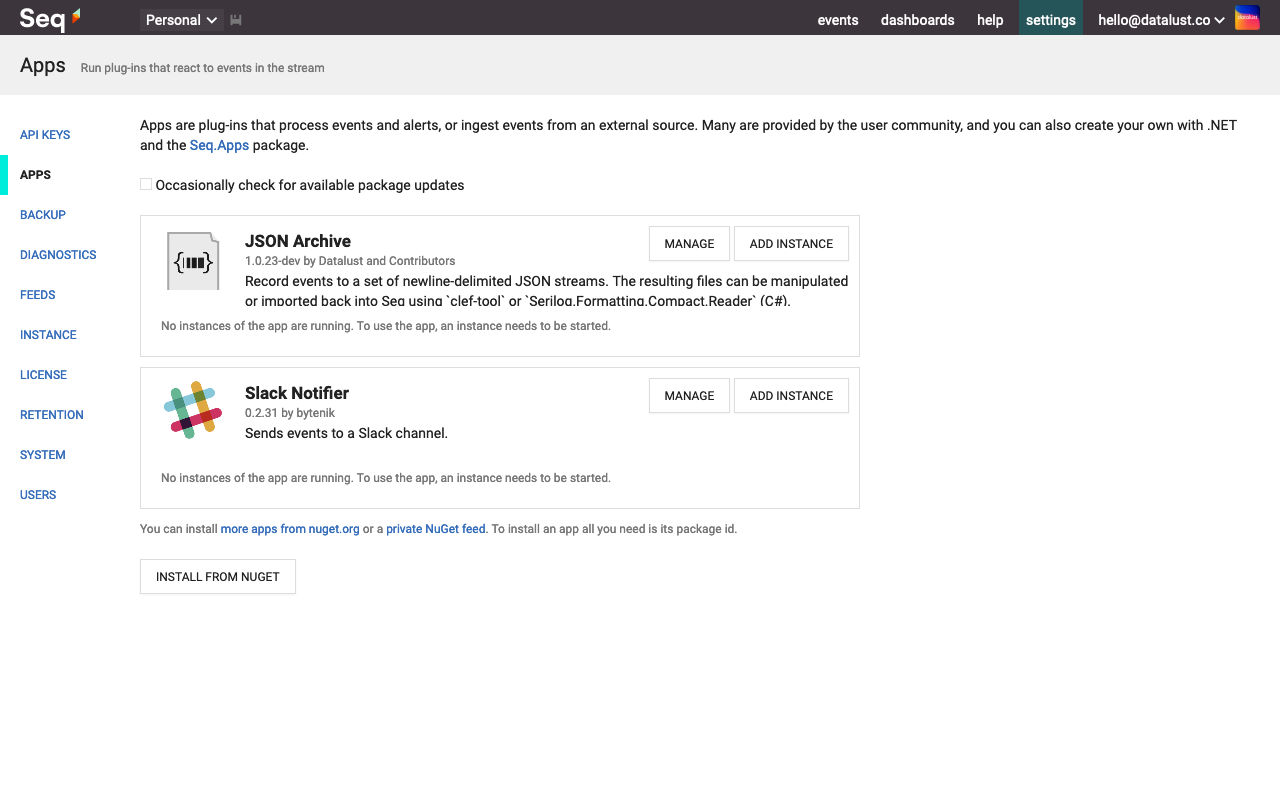This screenshot has height=800, width=1280.
Task: Click '1.0.23-dev by Datalust and Contributors' text
Action: coord(350,261)
